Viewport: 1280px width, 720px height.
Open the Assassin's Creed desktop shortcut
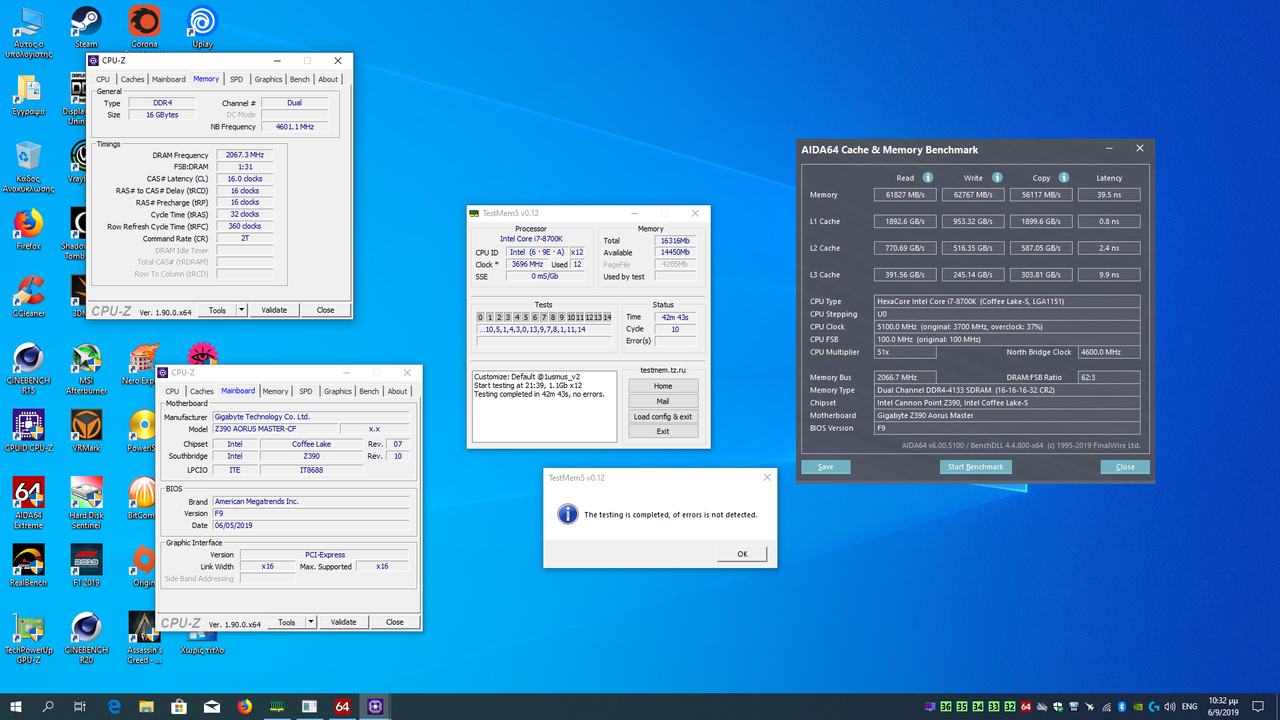coord(144,637)
